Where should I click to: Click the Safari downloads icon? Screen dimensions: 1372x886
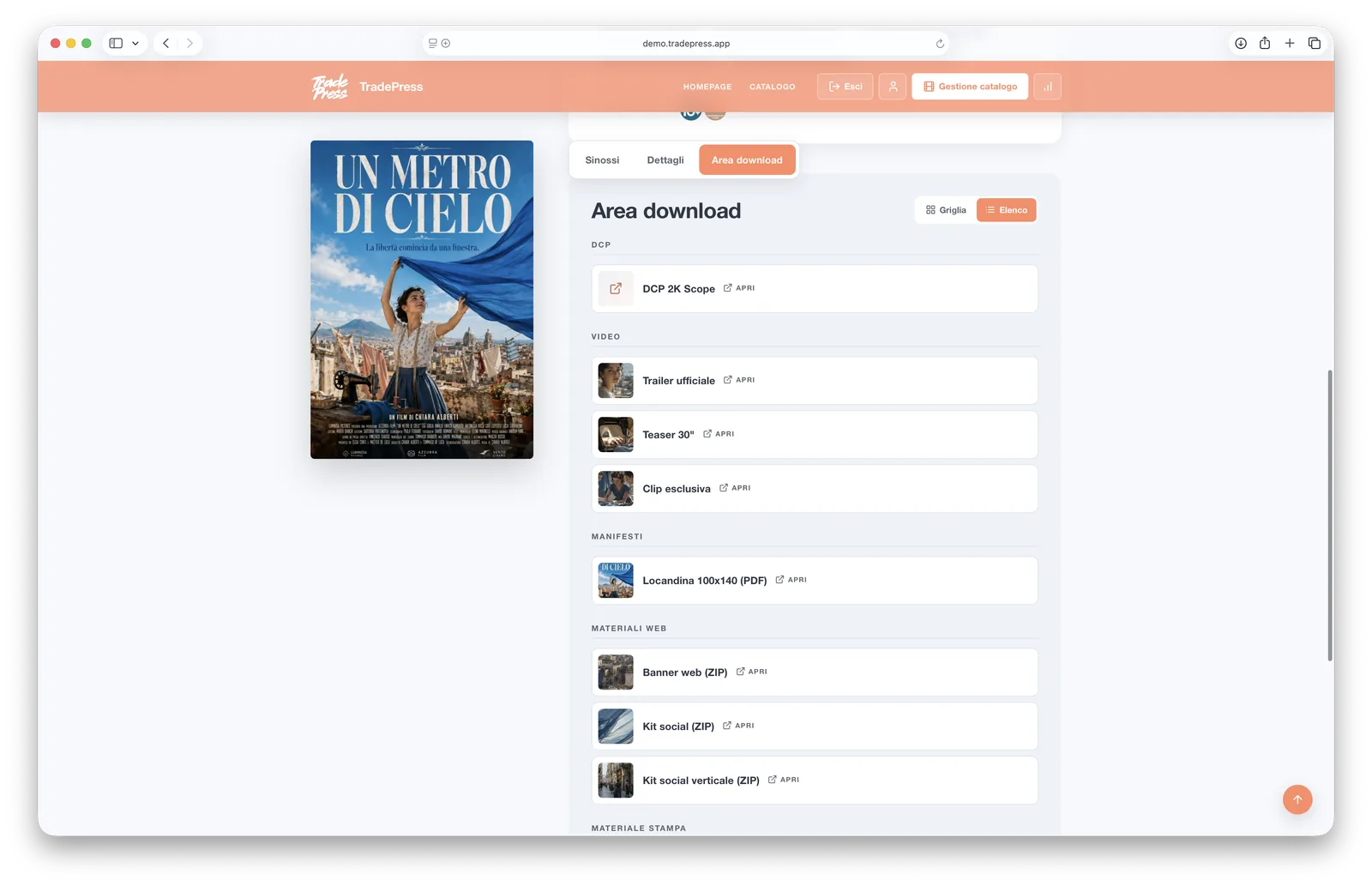click(1241, 43)
